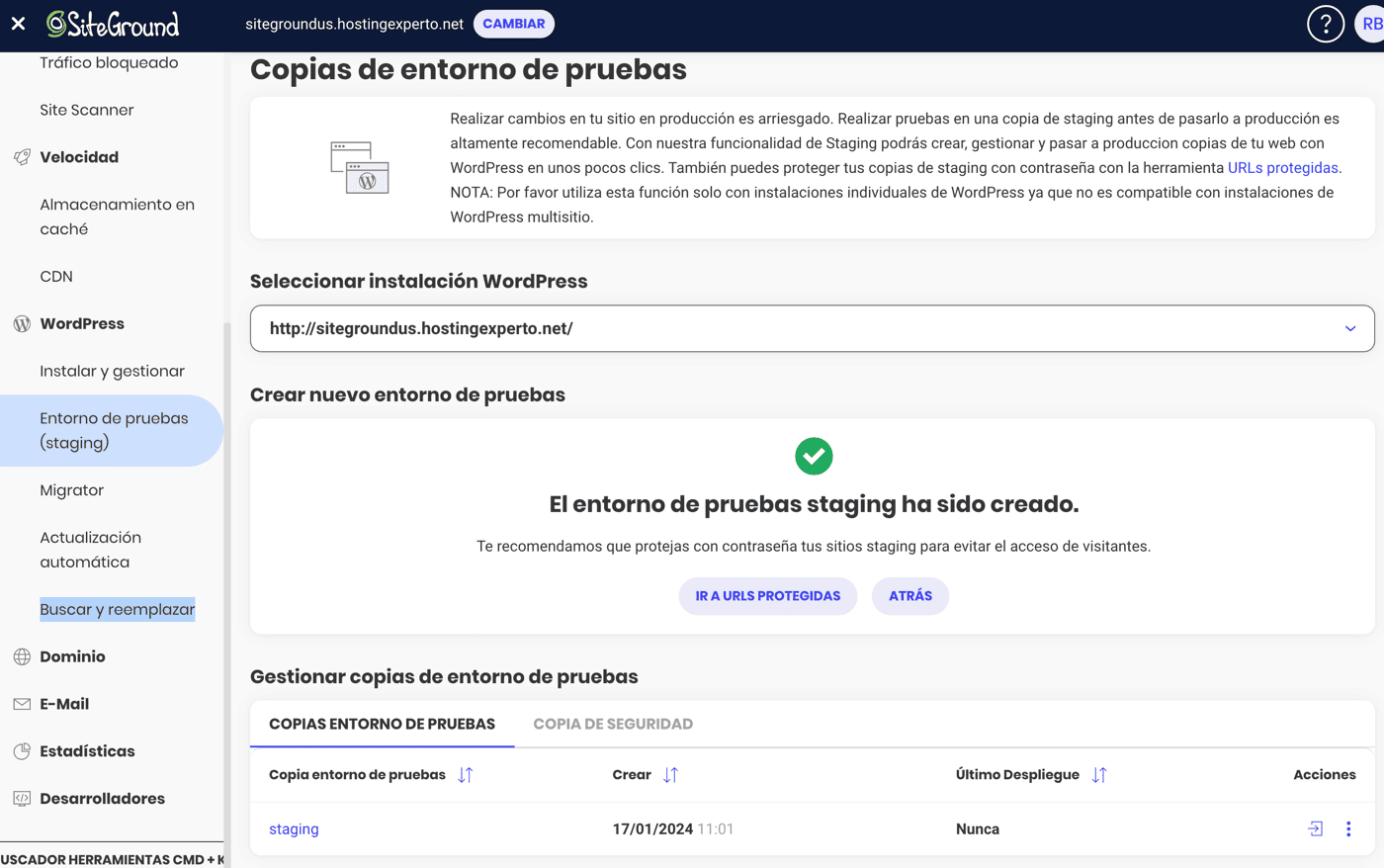This screenshot has width=1384, height=868.
Task: Click the log in icon for staging row
Action: (x=1315, y=829)
